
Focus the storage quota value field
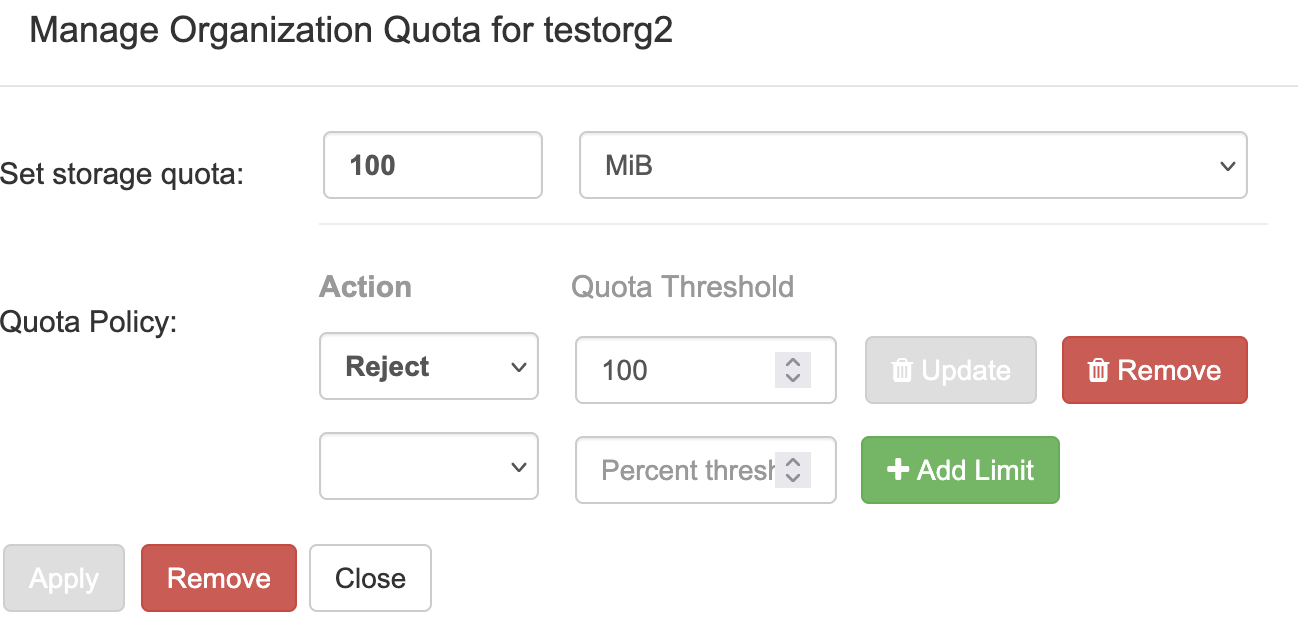coord(432,166)
